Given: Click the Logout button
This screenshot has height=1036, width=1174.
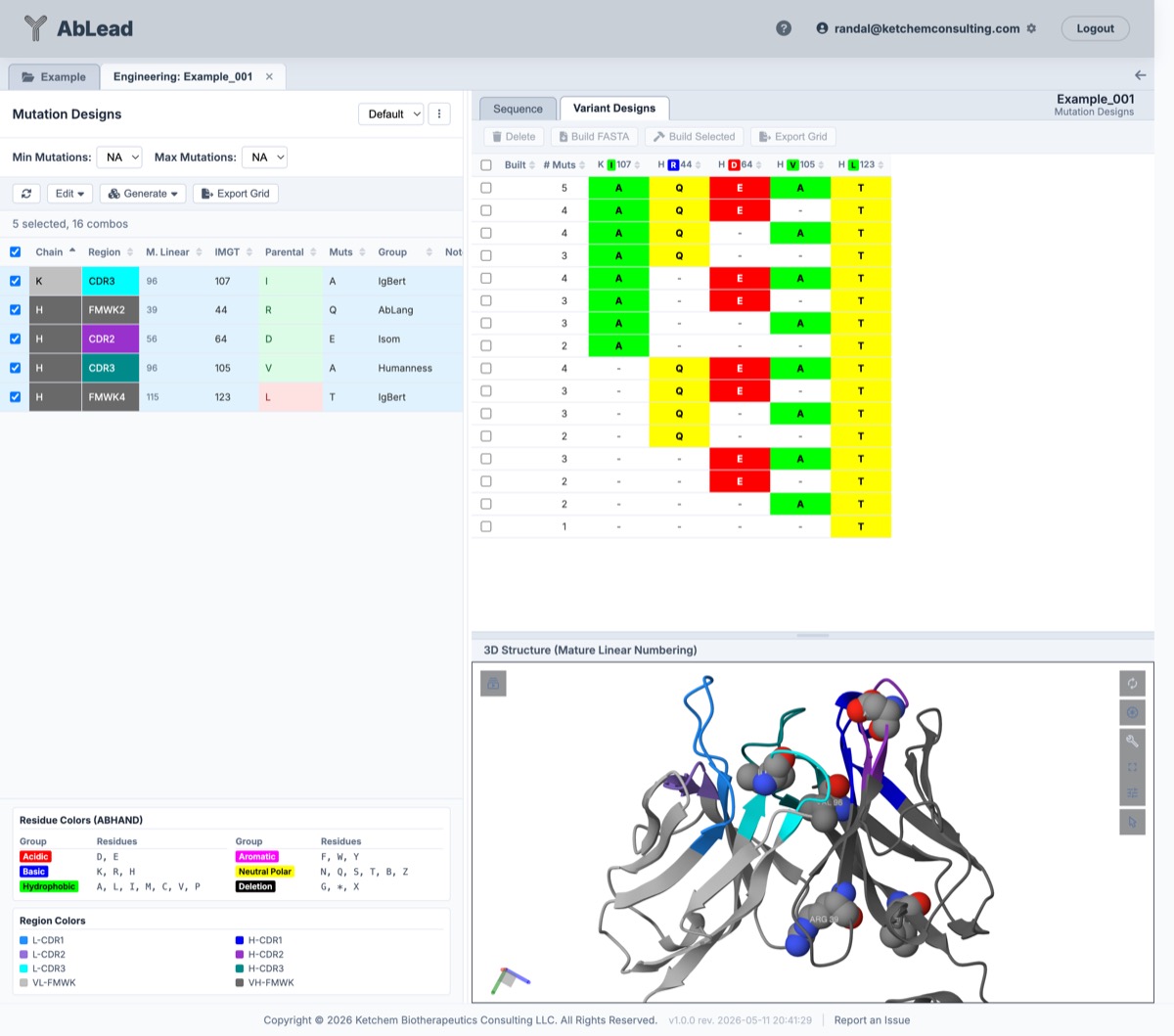Looking at the screenshot, I should pos(1095,28).
